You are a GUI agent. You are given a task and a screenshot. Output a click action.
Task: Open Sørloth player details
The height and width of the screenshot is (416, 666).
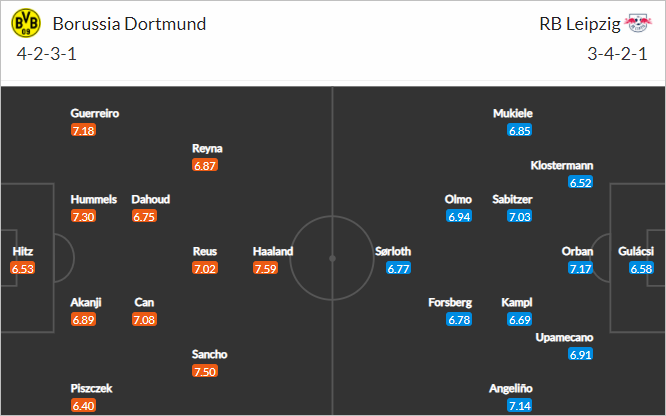[393, 252]
